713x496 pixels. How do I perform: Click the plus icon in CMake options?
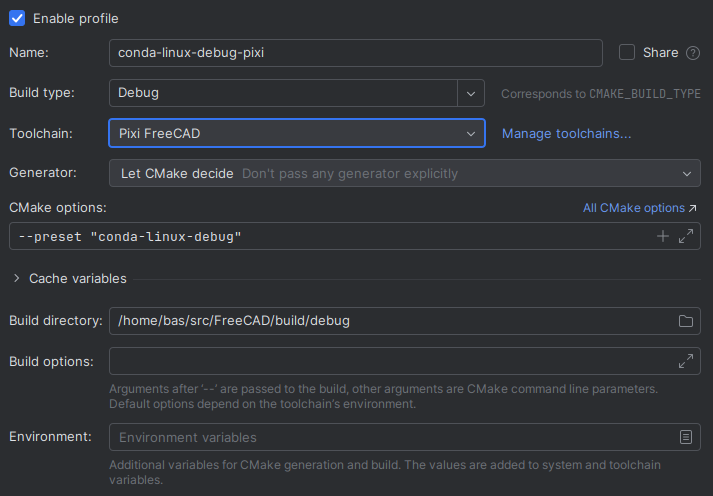pyautogui.click(x=662, y=236)
